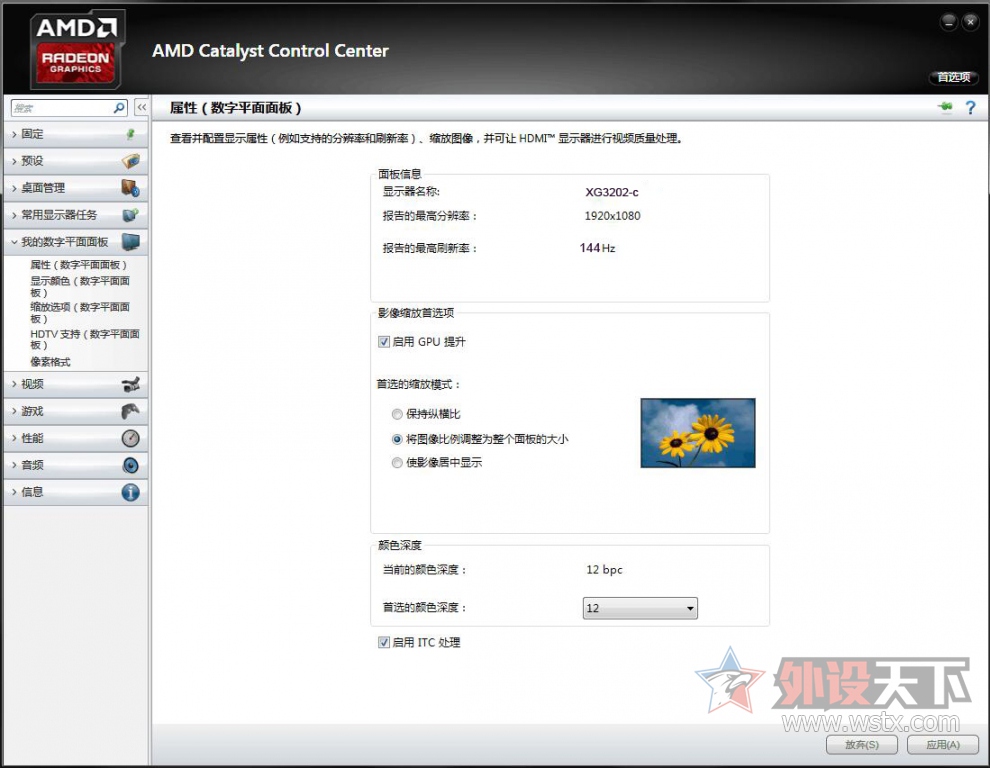Screen dimensions: 990x768
Task: Click the resolution value 1920x1080
Action: (x=612, y=216)
